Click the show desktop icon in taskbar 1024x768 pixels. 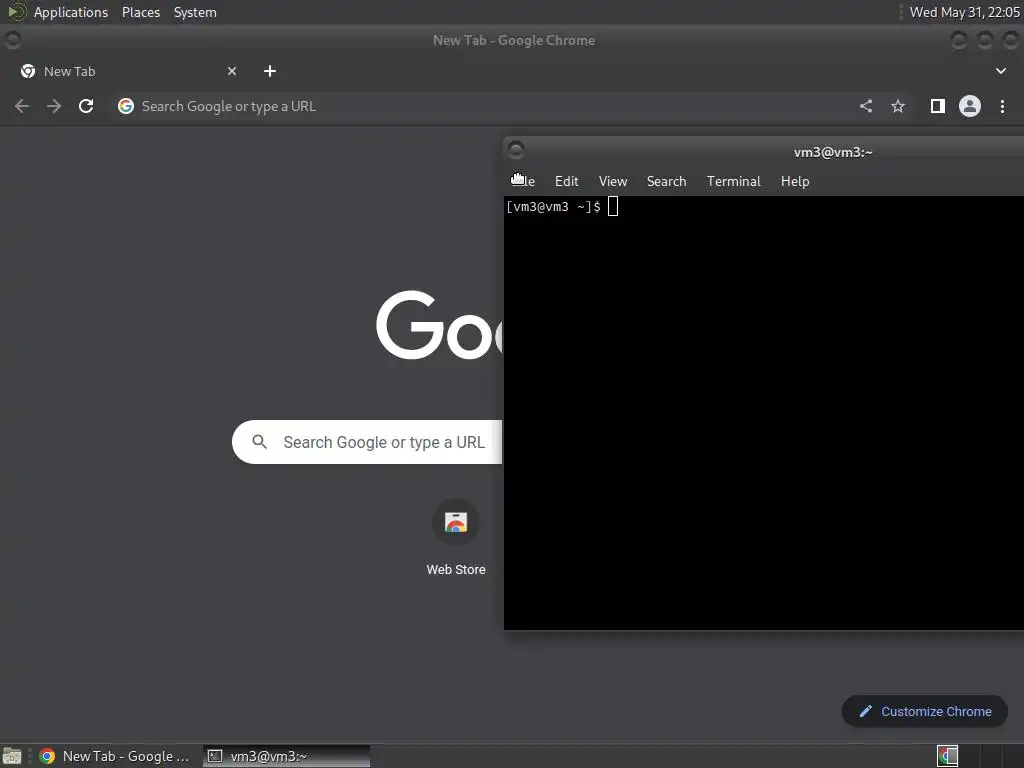[12, 756]
